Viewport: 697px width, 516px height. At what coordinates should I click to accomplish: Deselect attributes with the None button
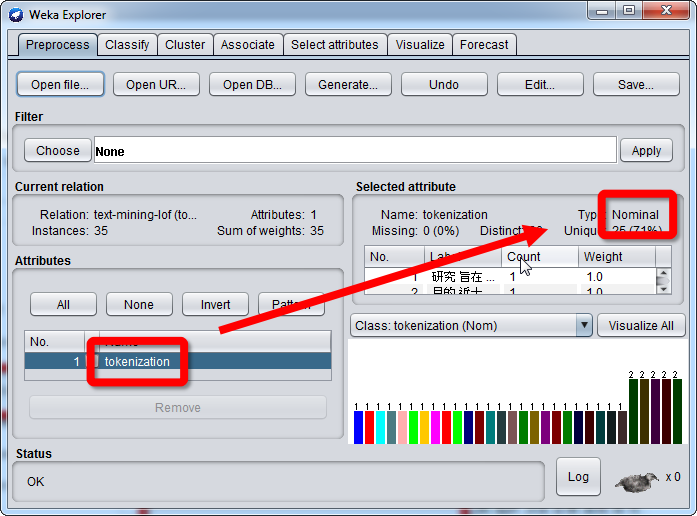[x=139, y=304]
